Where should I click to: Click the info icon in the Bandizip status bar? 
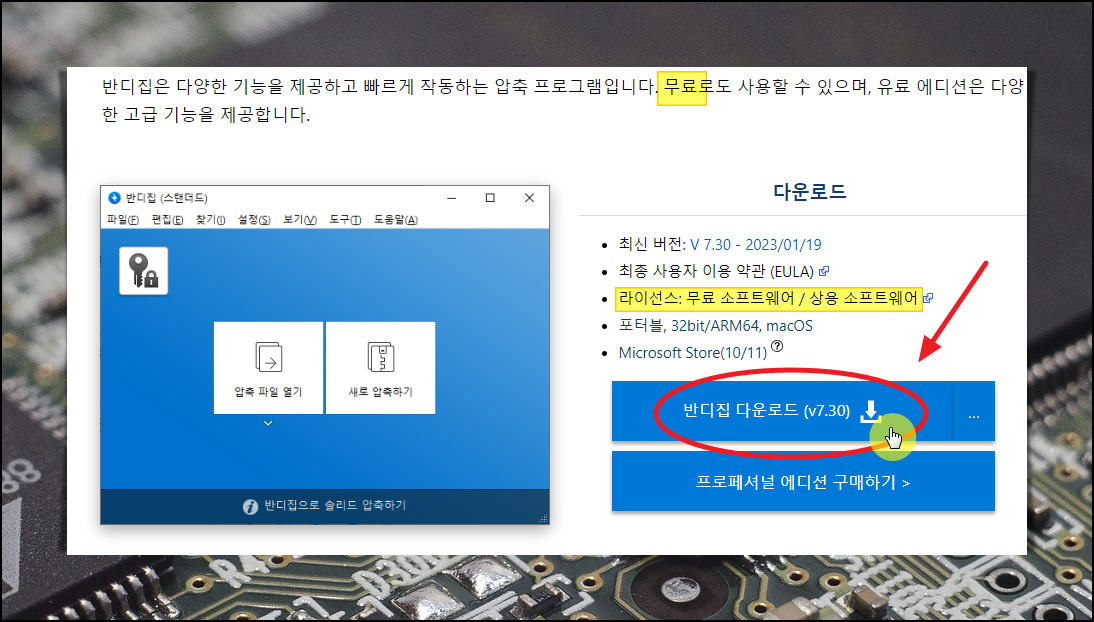click(x=250, y=507)
